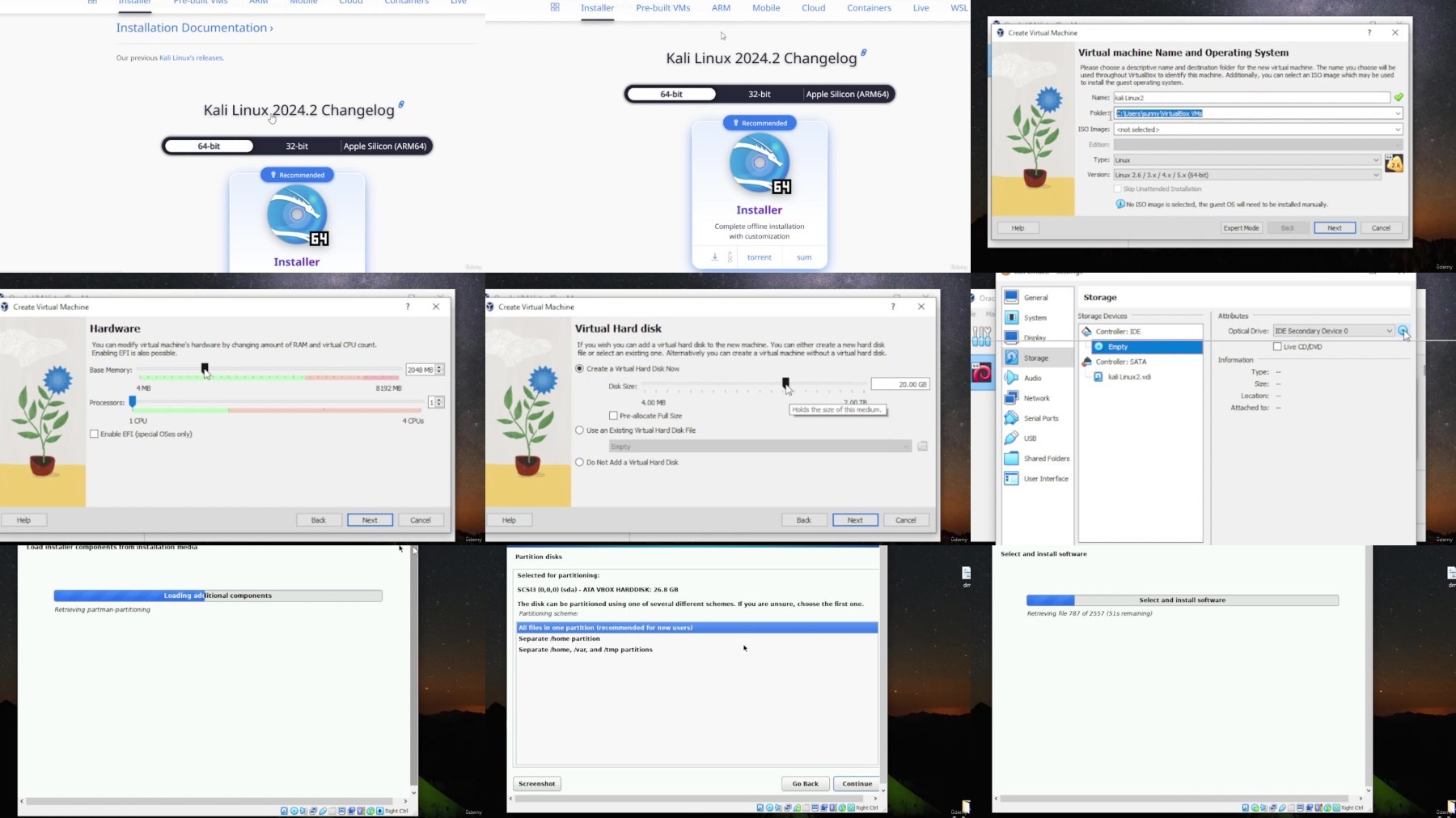Switch to the Live tab on the Kali site
The height and width of the screenshot is (818, 1456).
[921, 8]
